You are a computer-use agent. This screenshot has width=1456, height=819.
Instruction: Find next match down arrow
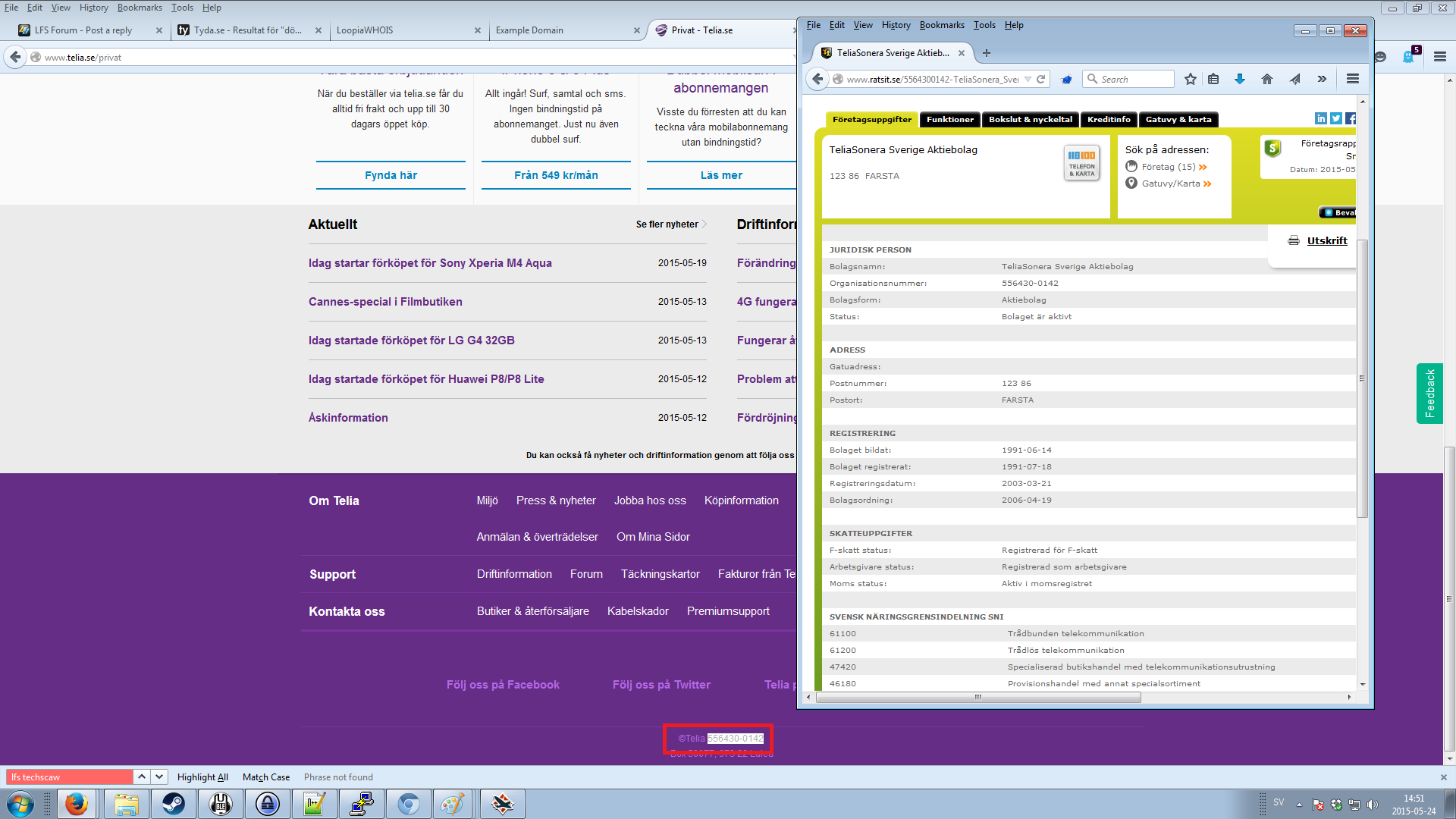click(x=159, y=777)
